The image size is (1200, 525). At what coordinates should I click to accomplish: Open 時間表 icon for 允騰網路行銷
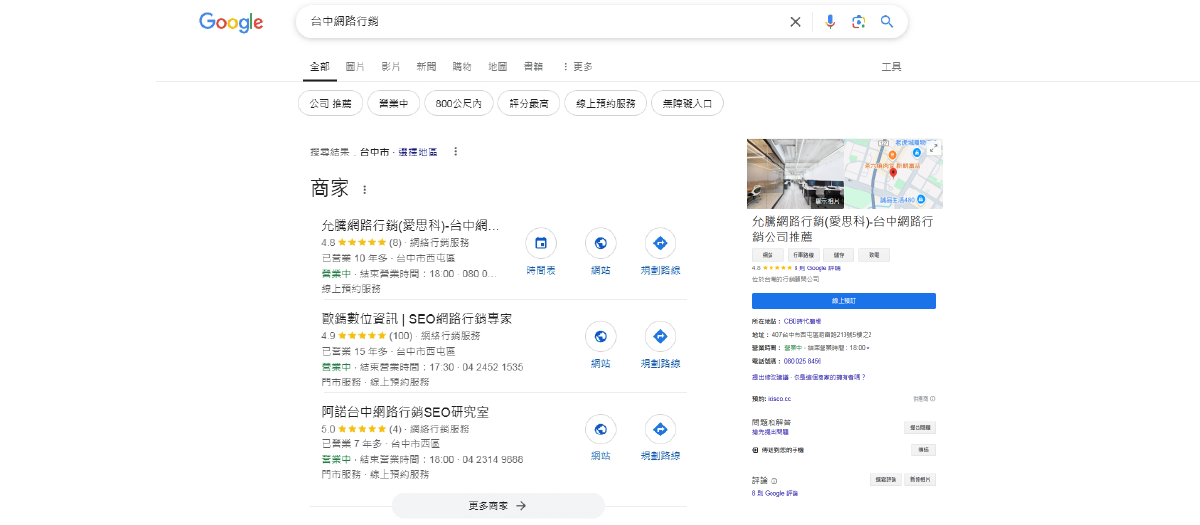541,243
